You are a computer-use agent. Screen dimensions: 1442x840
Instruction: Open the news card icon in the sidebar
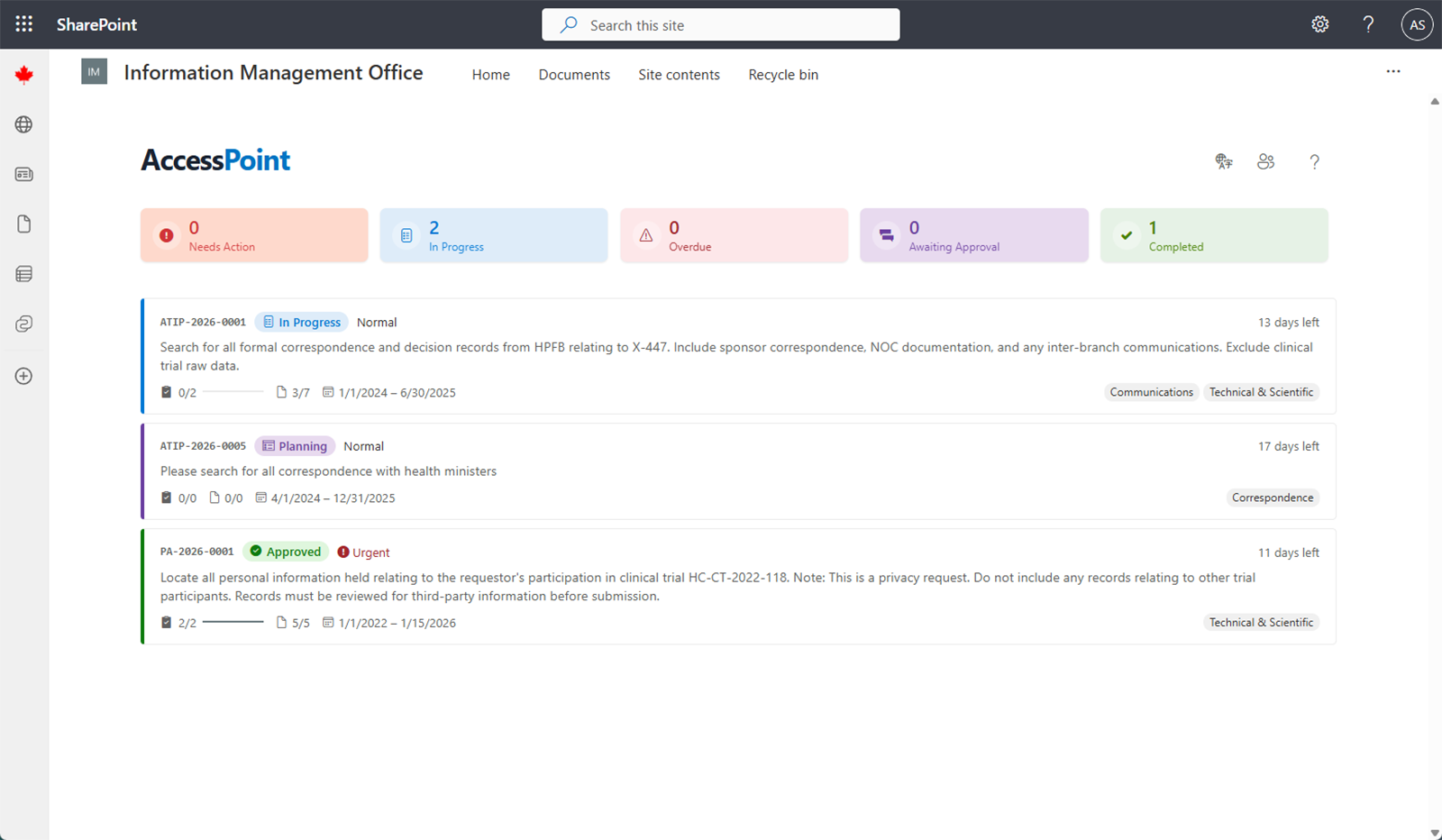(23, 174)
